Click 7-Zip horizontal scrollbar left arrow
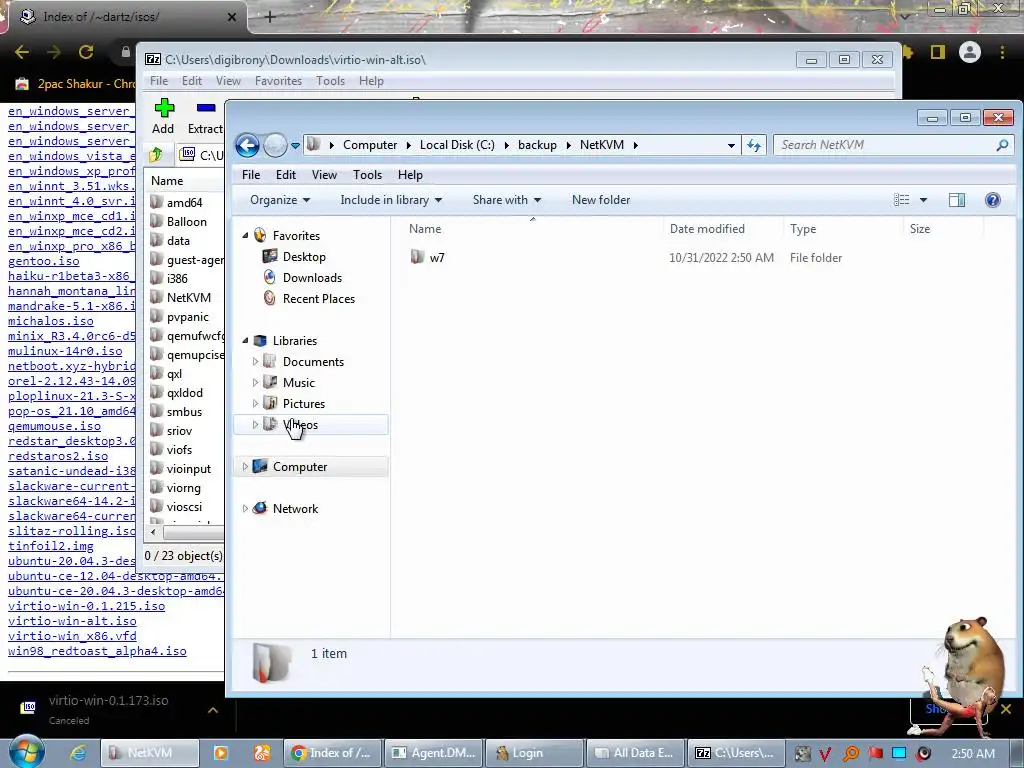This screenshot has width=1024, height=768. pyautogui.click(x=153, y=533)
